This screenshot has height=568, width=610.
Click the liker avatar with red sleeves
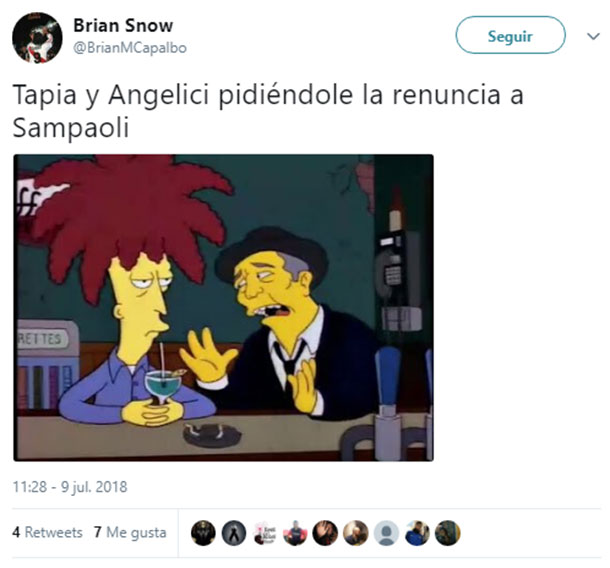(x=295, y=533)
